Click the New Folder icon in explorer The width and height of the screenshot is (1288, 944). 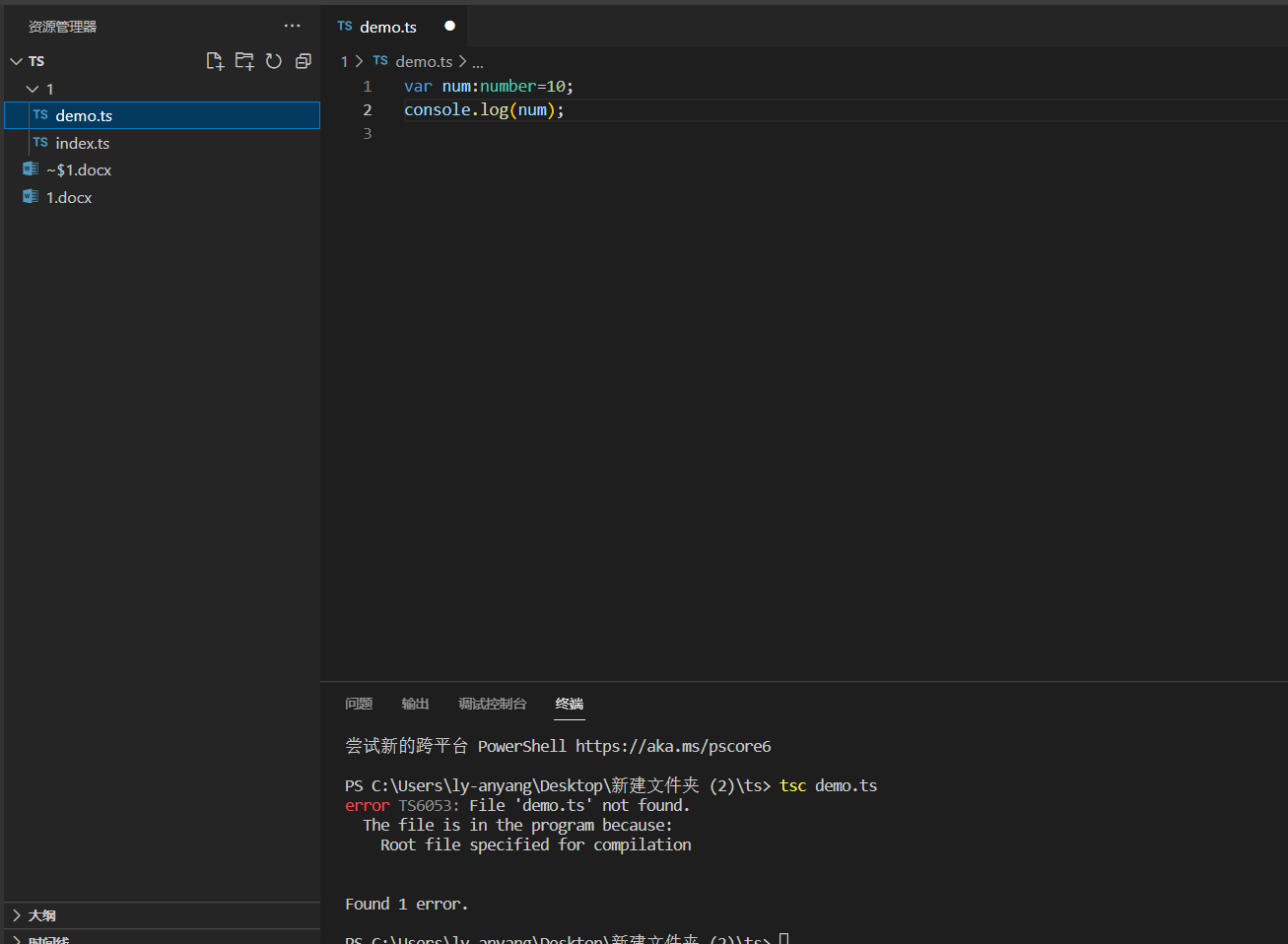(x=244, y=61)
